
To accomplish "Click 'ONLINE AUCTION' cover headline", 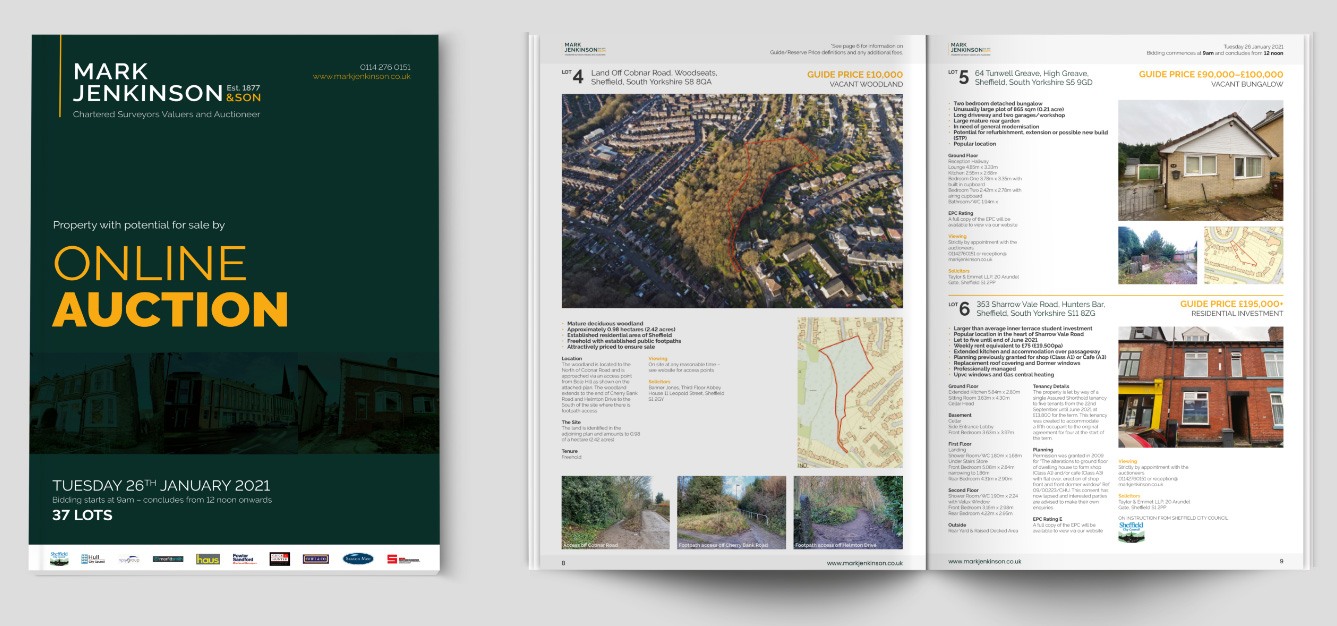I will click(x=170, y=286).
